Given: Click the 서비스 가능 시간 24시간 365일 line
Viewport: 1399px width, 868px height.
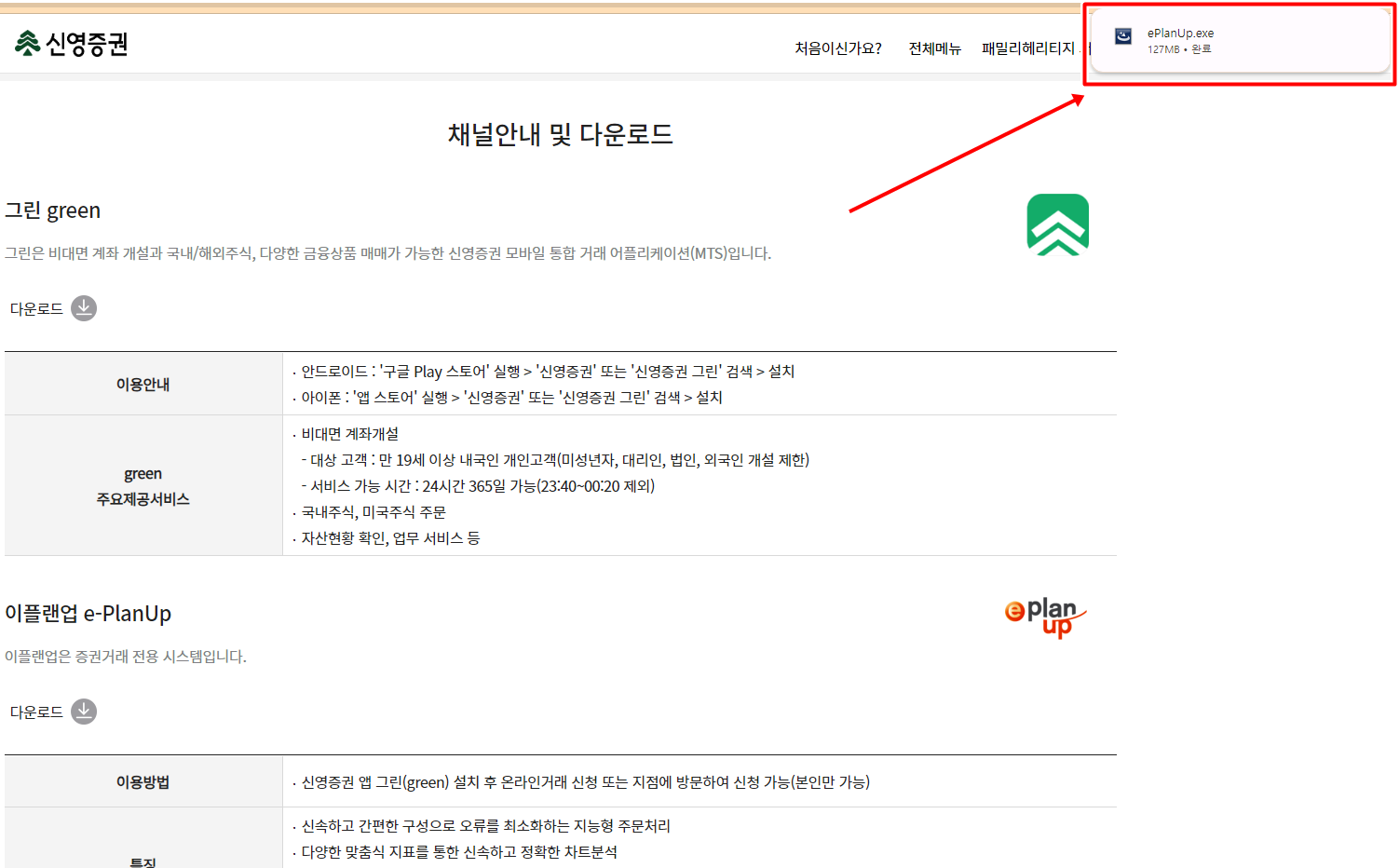Looking at the screenshot, I should coord(478,486).
